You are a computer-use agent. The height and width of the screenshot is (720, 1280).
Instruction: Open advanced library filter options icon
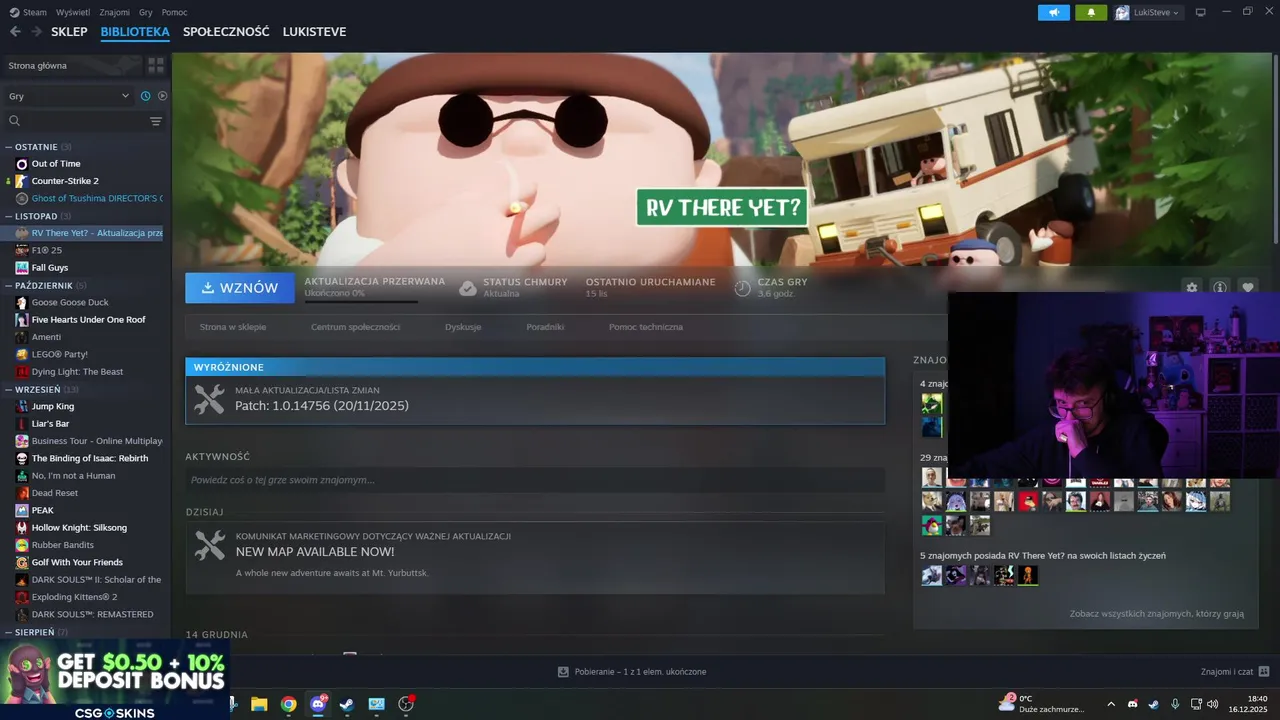point(156,121)
